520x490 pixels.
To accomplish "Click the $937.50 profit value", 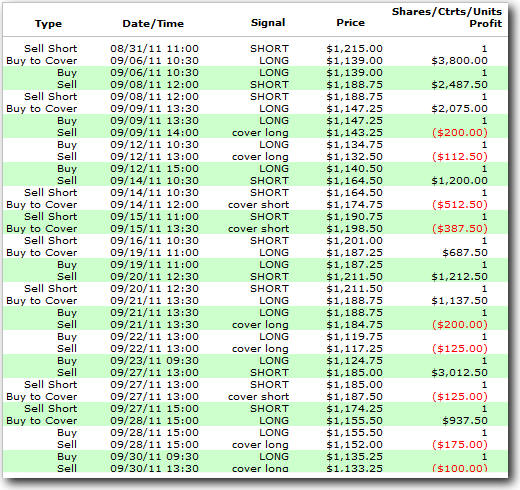I will tap(465, 421).
